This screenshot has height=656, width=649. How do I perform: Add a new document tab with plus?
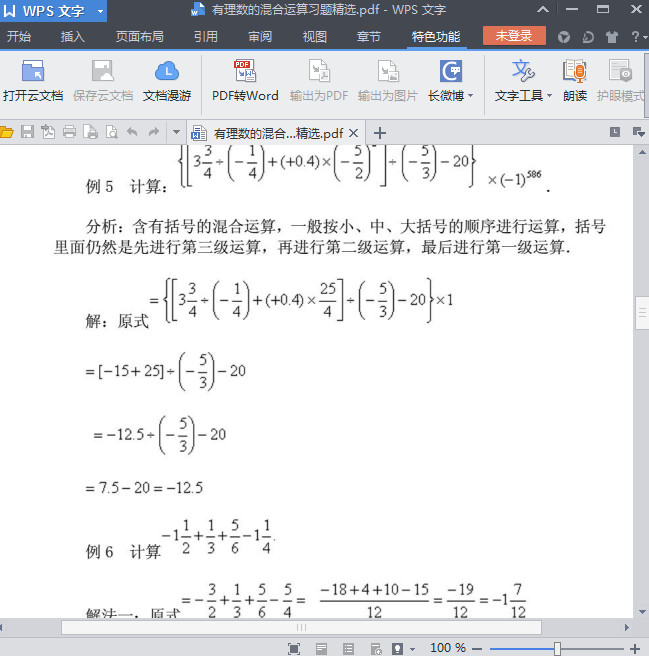380,133
